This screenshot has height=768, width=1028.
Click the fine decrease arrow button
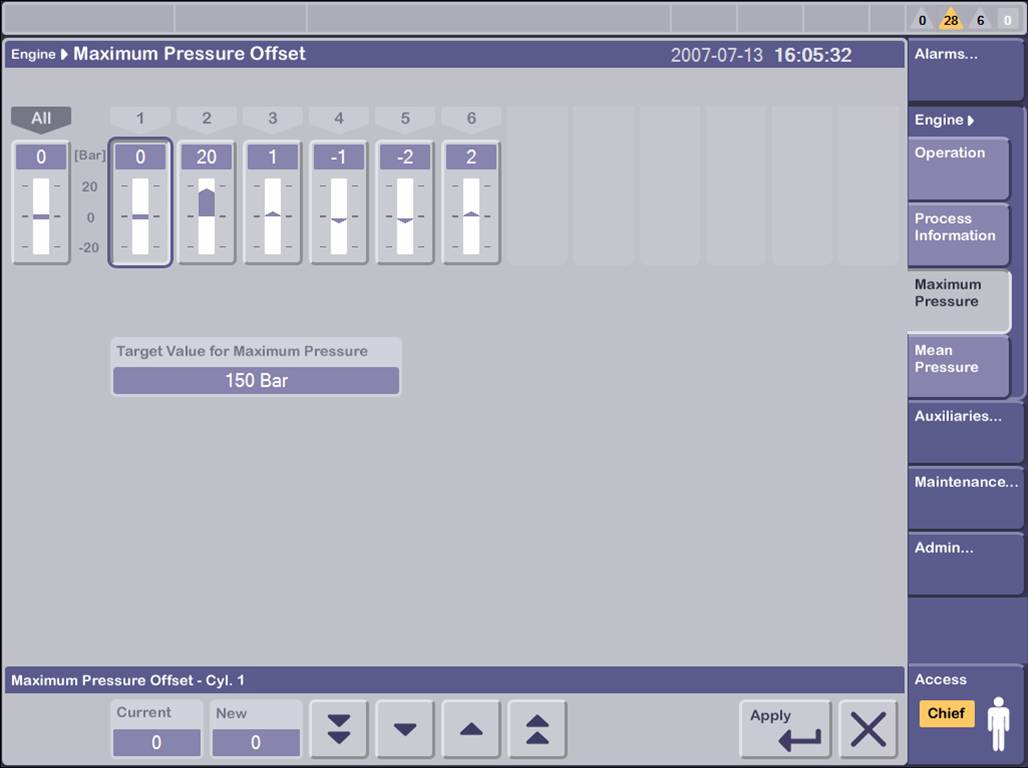pos(404,729)
